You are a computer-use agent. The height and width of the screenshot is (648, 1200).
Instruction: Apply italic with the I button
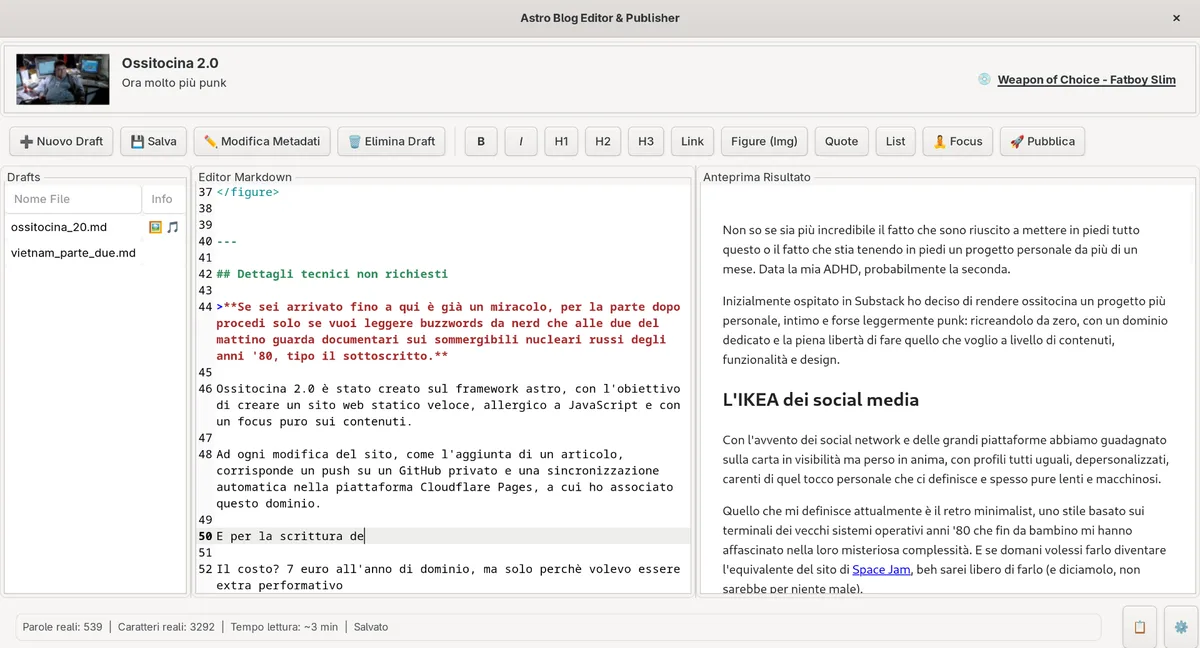coord(521,141)
